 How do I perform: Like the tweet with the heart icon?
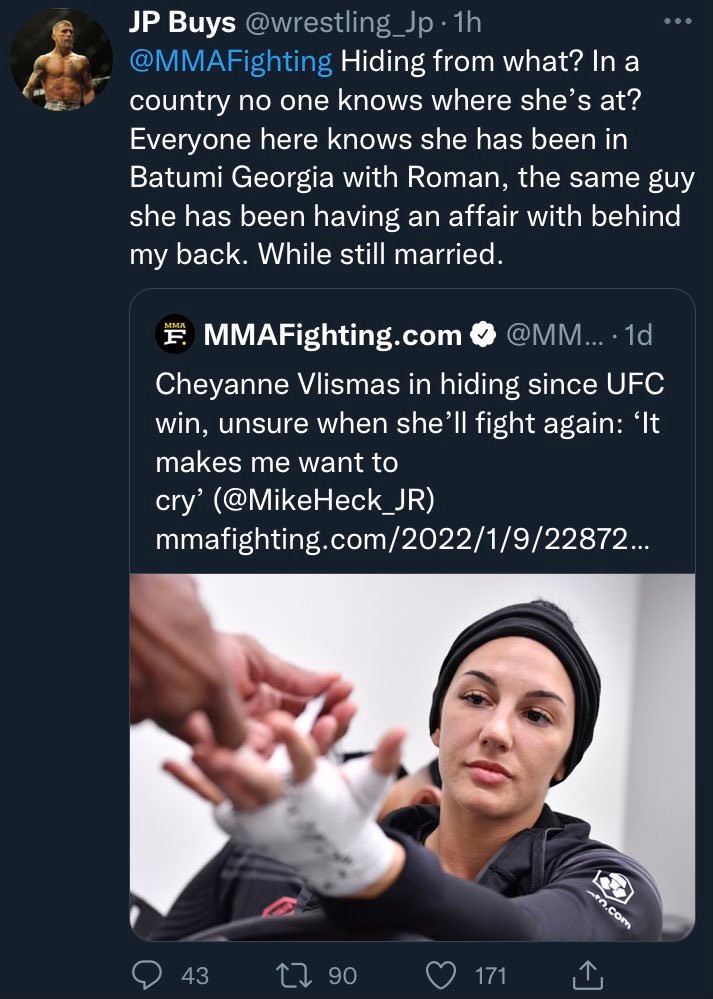point(438,973)
